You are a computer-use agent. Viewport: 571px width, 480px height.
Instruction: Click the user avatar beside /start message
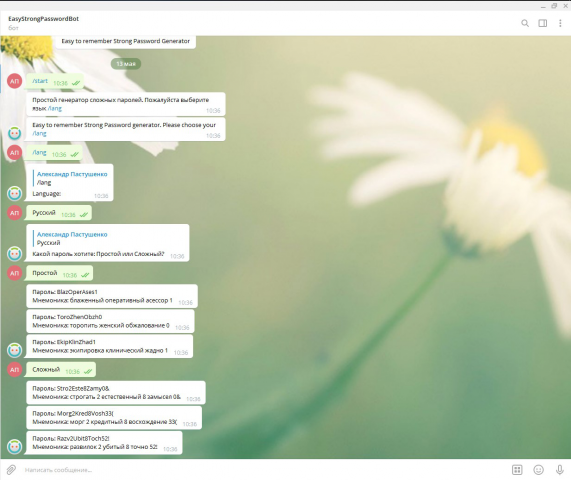point(15,81)
